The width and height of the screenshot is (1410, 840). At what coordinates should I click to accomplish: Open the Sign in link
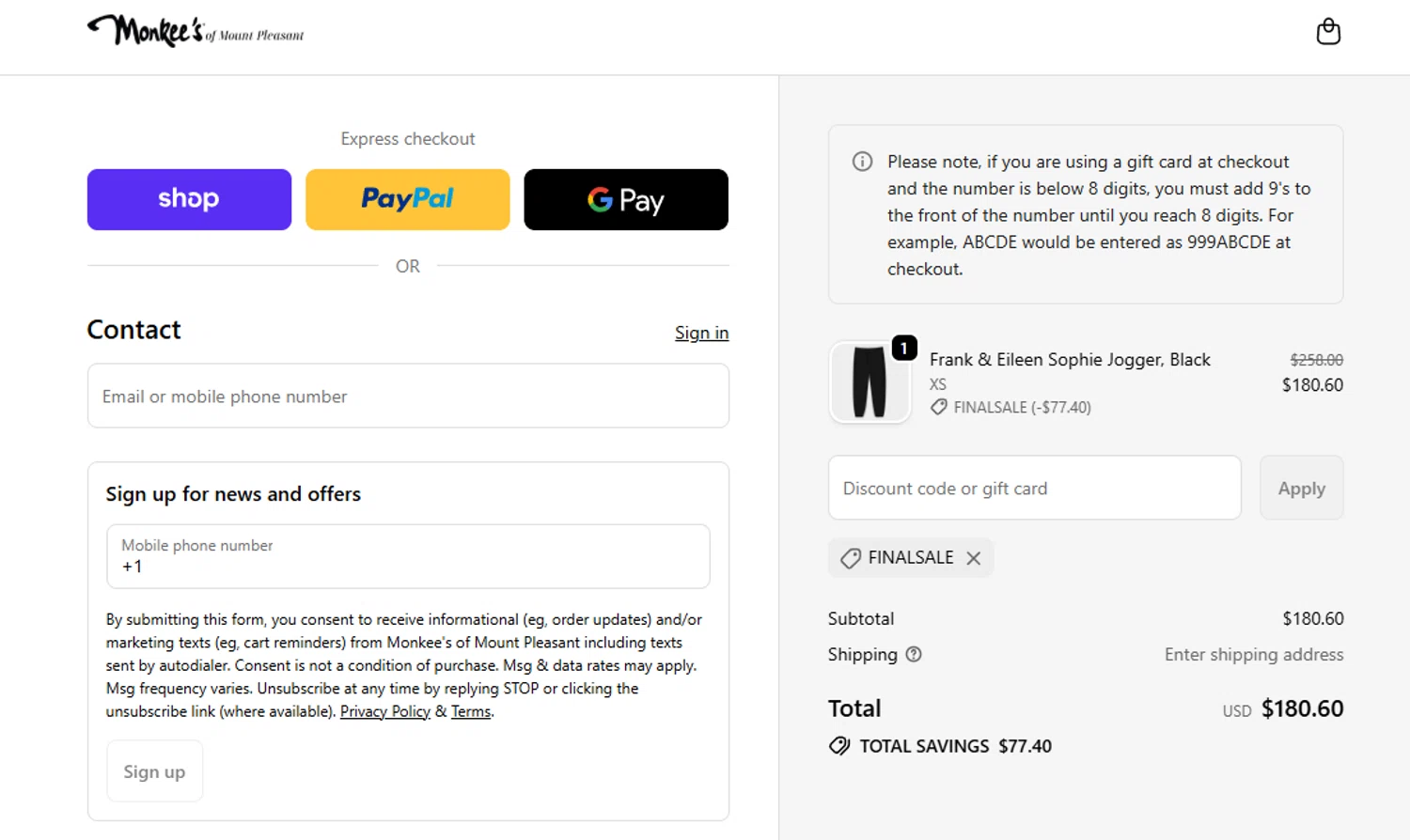point(701,333)
